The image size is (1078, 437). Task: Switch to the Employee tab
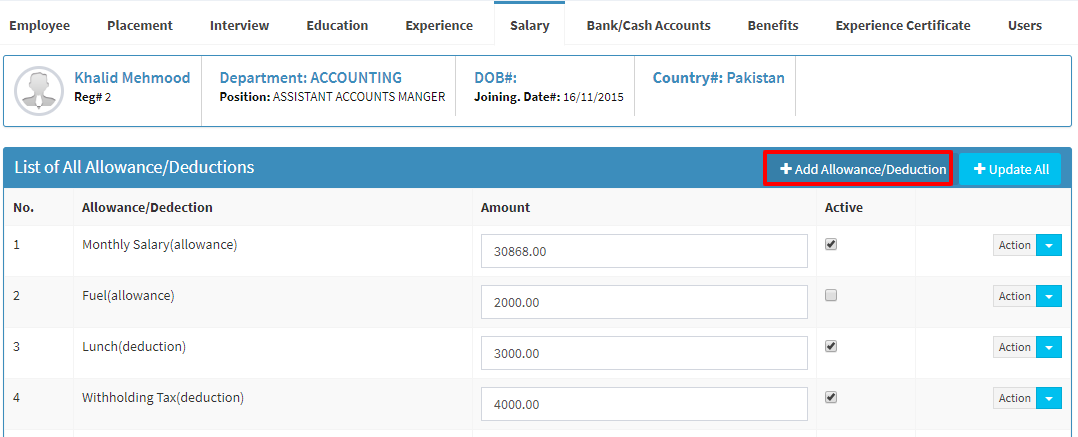click(40, 25)
